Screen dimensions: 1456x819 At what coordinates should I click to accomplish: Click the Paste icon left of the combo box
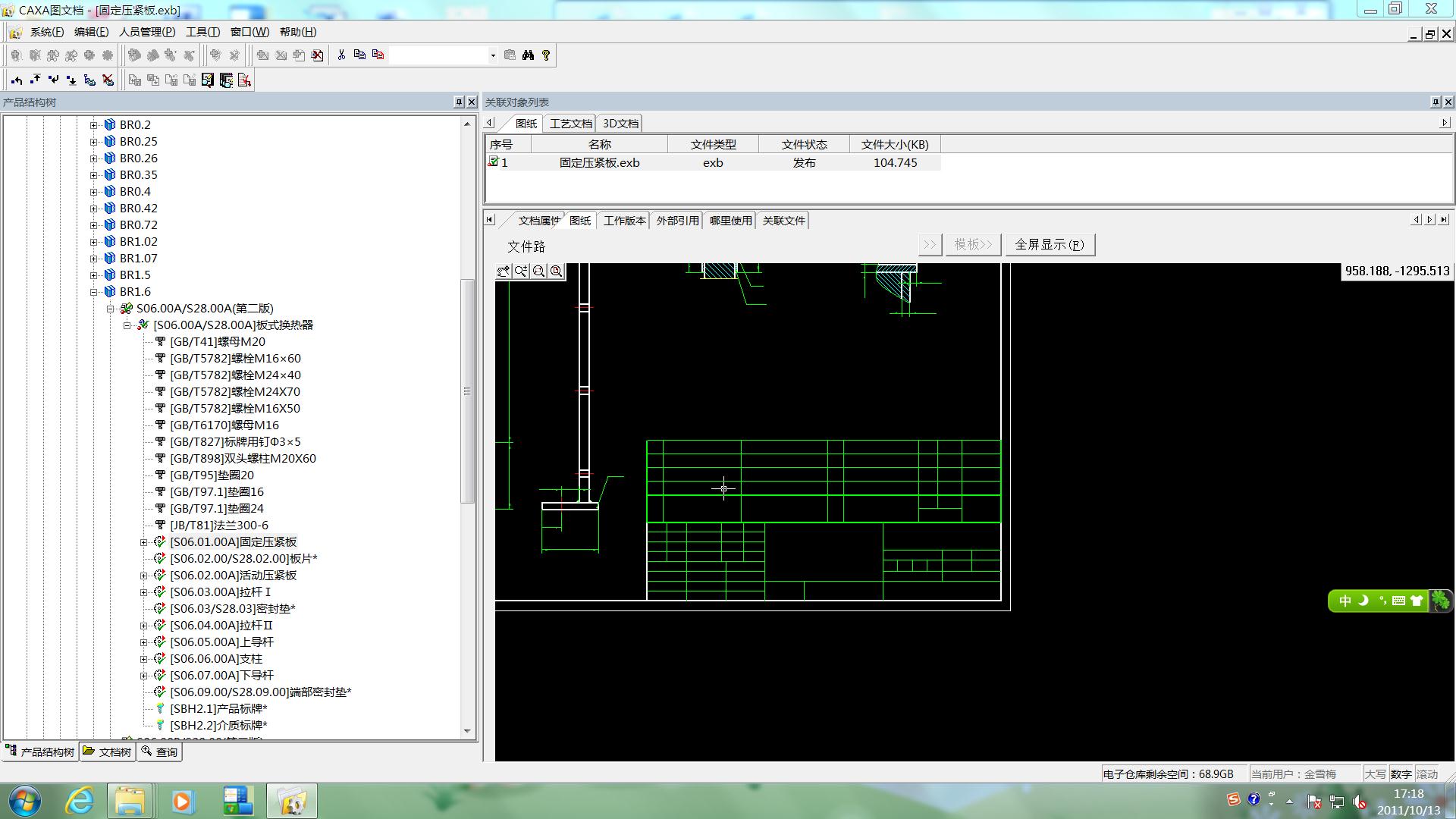point(378,55)
